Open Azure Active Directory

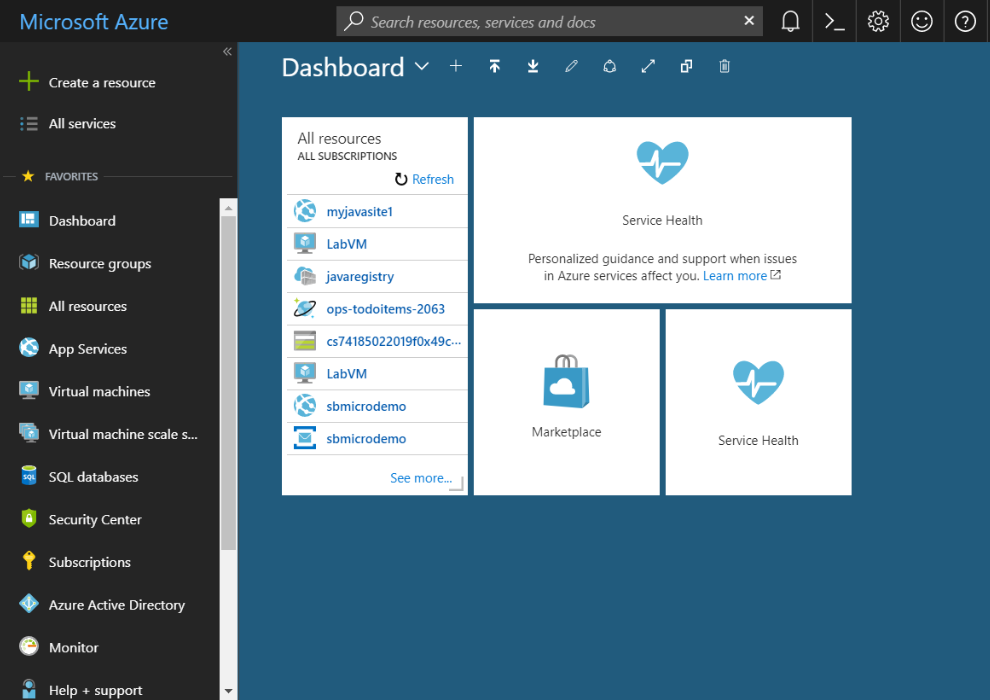pos(117,605)
